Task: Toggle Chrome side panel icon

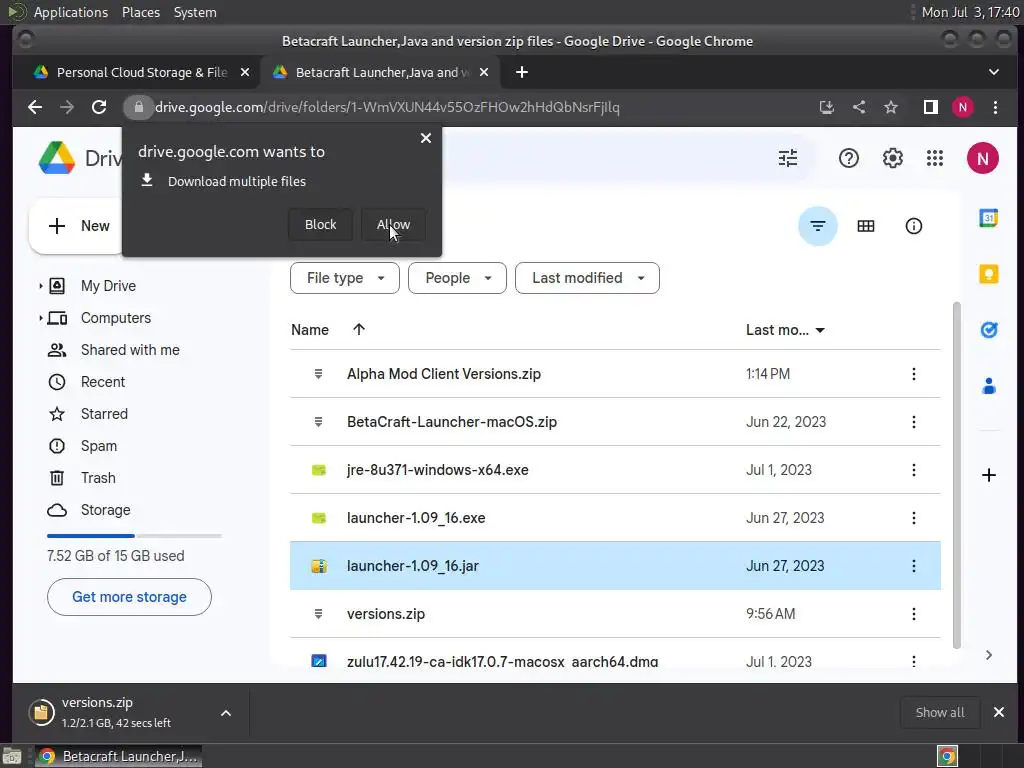Action: point(931,107)
